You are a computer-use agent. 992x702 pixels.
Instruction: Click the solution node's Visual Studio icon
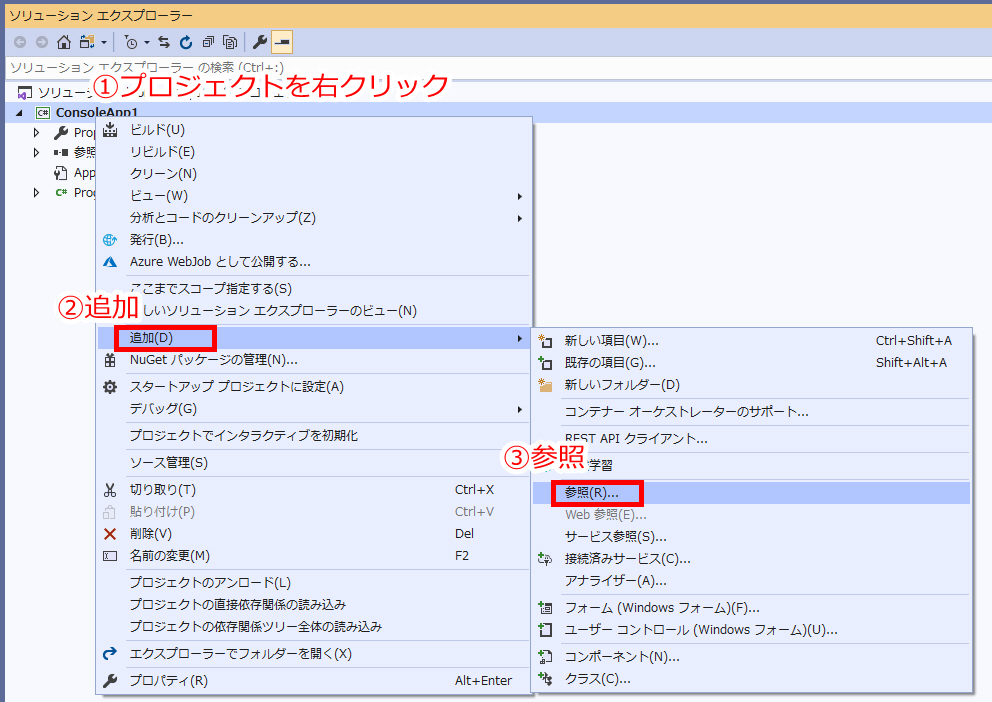24,93
